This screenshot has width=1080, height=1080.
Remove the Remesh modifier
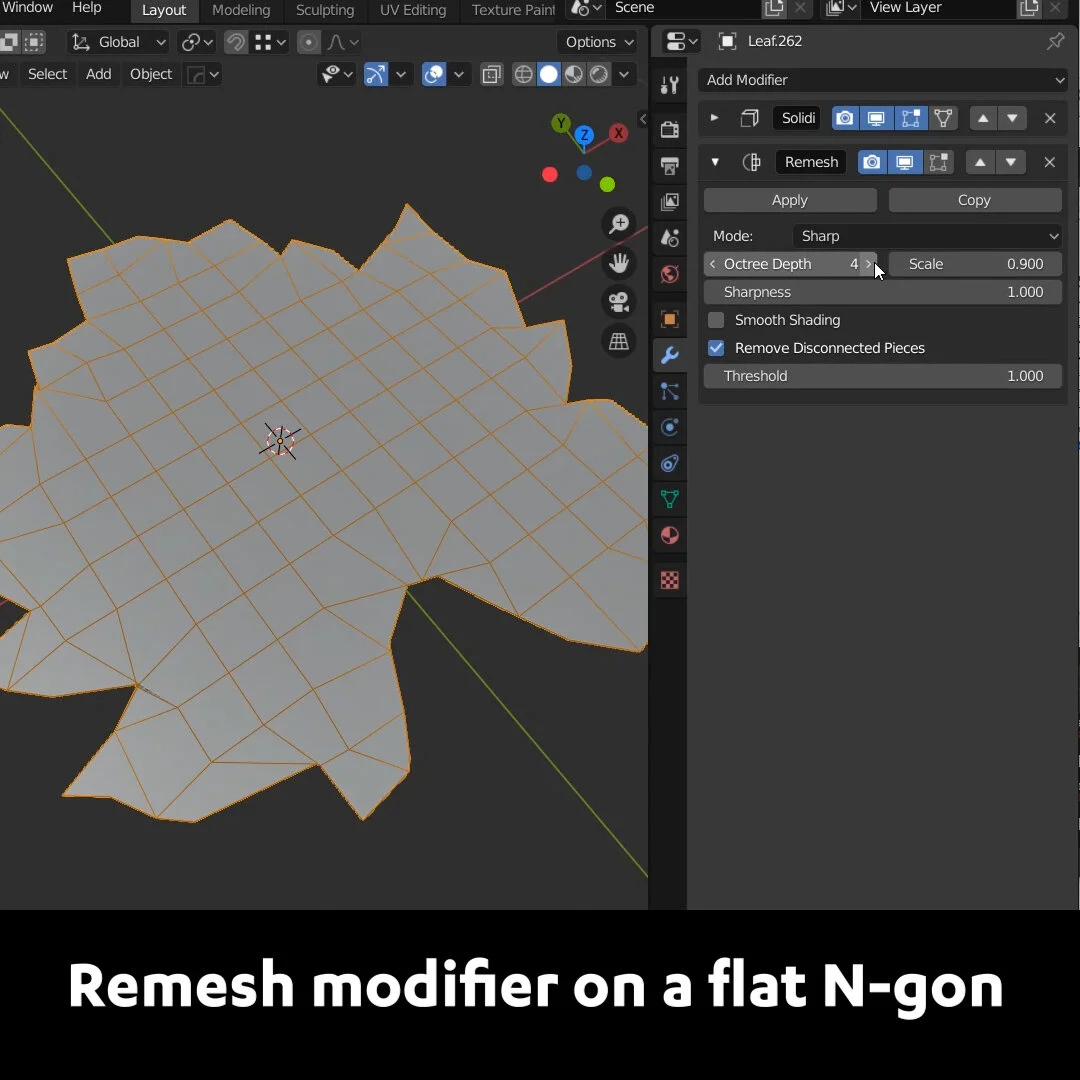pos(1050,163)
